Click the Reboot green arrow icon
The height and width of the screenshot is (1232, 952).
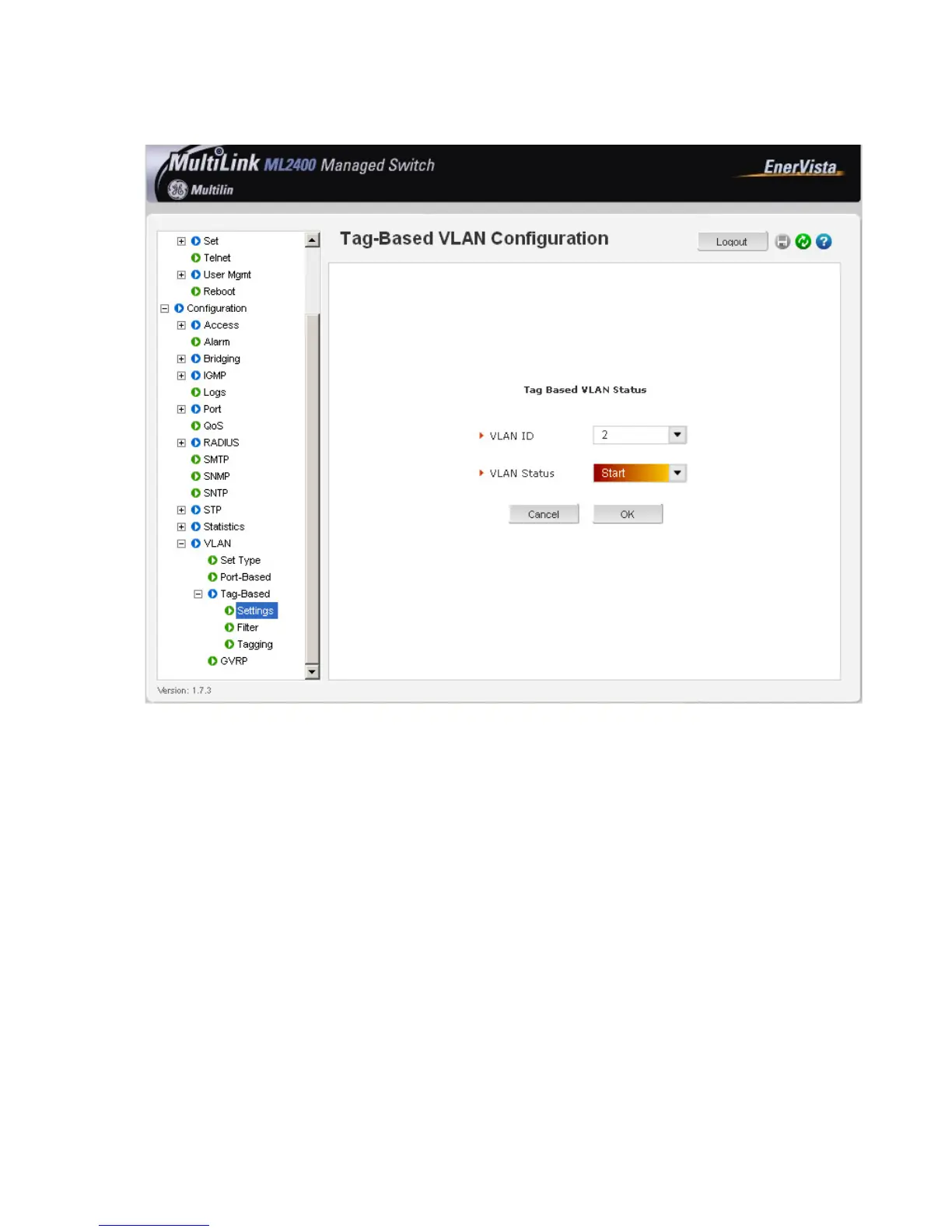196,292
